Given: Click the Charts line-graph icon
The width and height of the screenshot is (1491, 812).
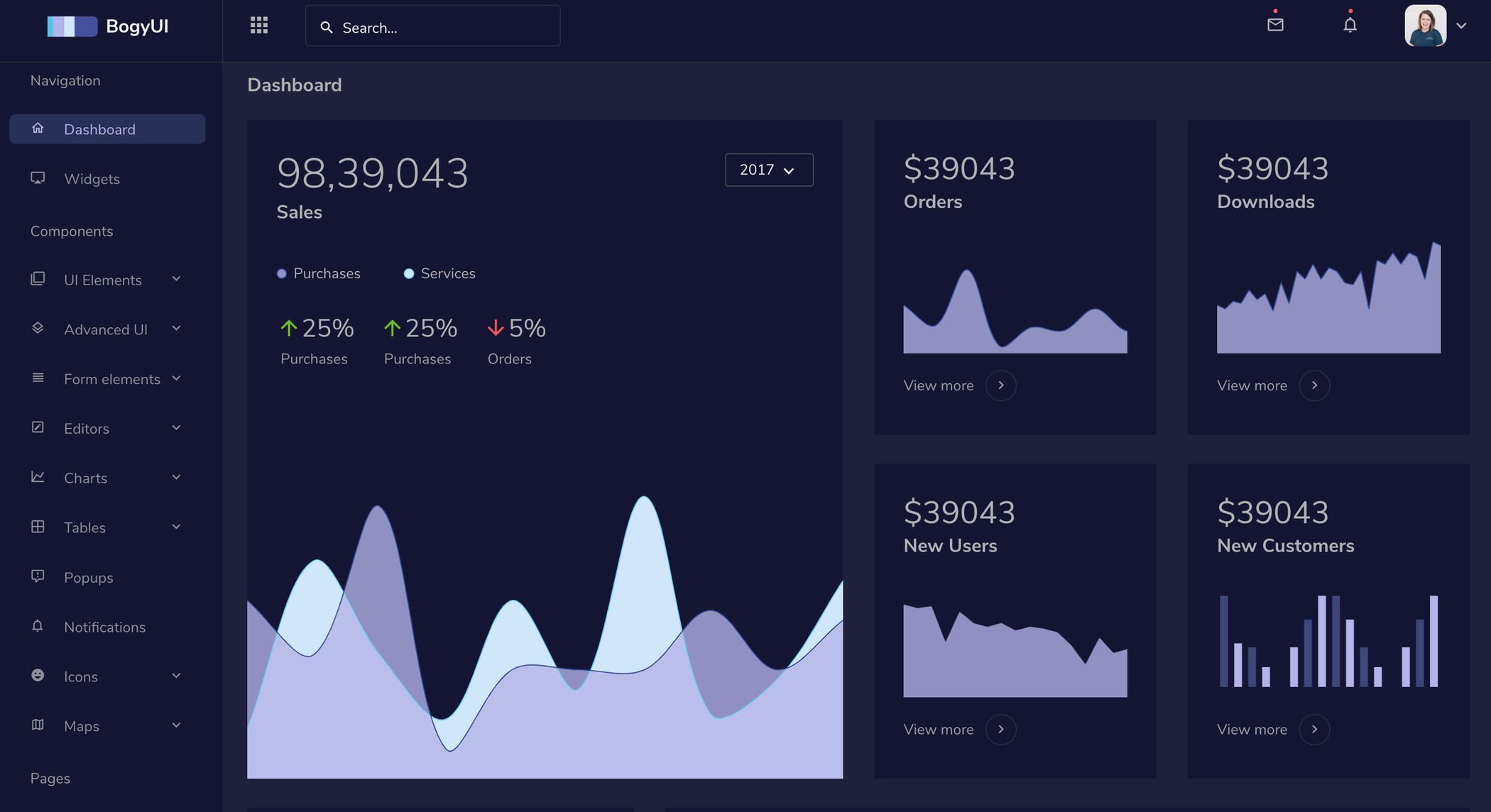Looking at the screenshot, I should pos(38,477).
